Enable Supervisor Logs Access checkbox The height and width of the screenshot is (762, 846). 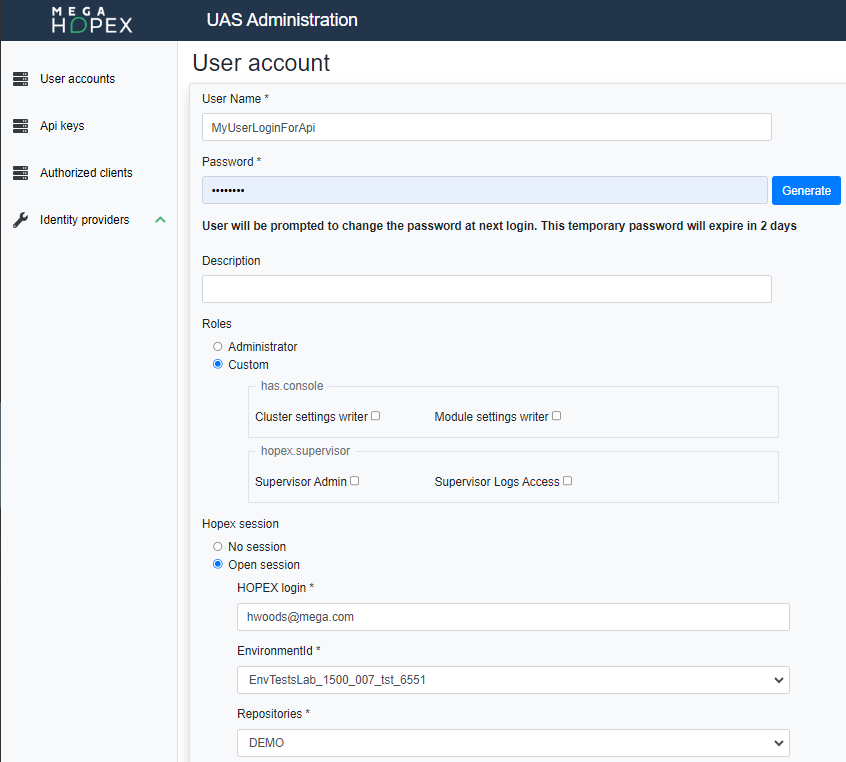tap(567, 481)
